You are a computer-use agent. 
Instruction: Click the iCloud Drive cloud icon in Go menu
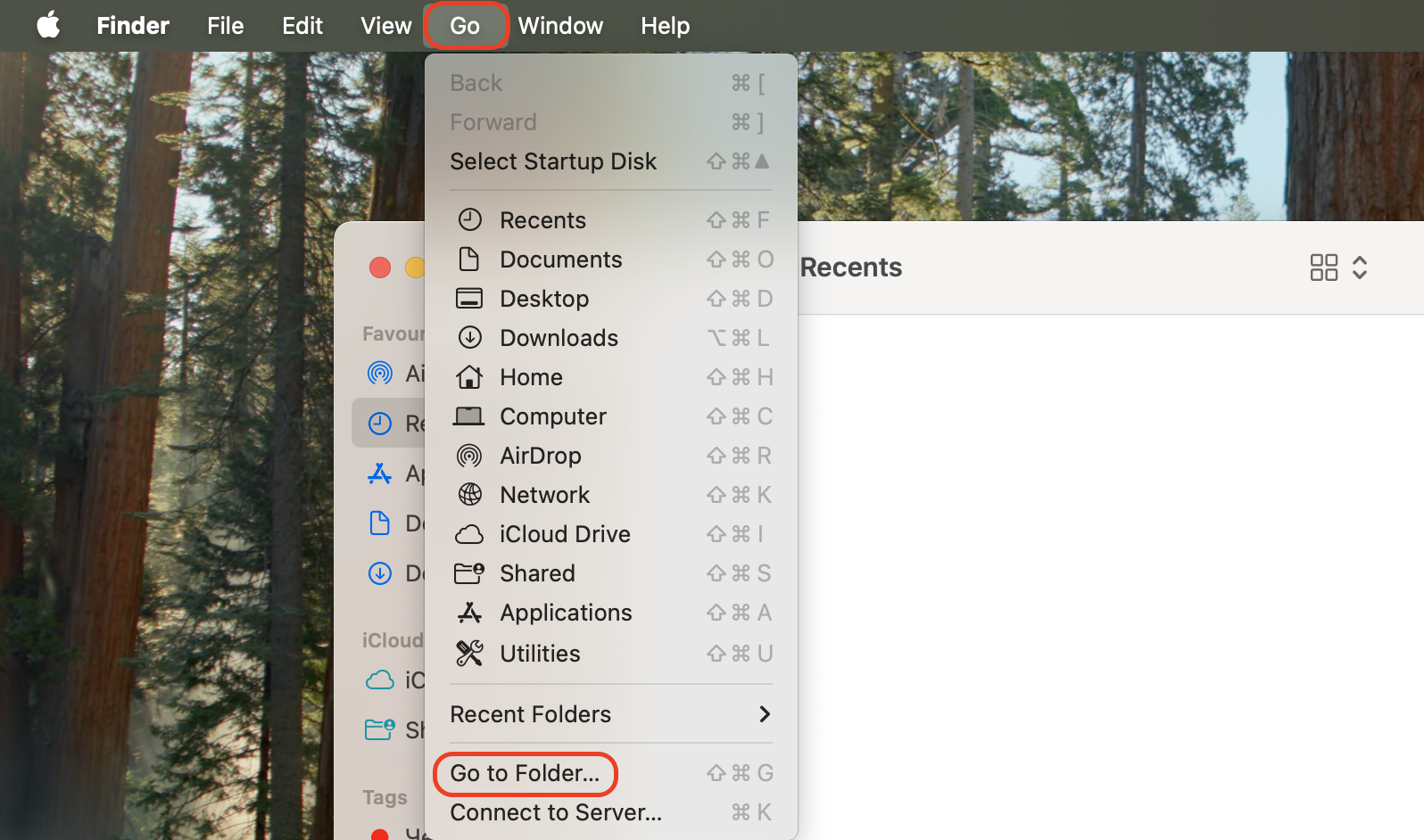pyautogui.click(x=469, y=534)
